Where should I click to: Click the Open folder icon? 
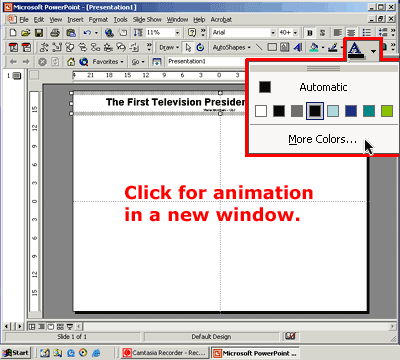tap(26, 33)
